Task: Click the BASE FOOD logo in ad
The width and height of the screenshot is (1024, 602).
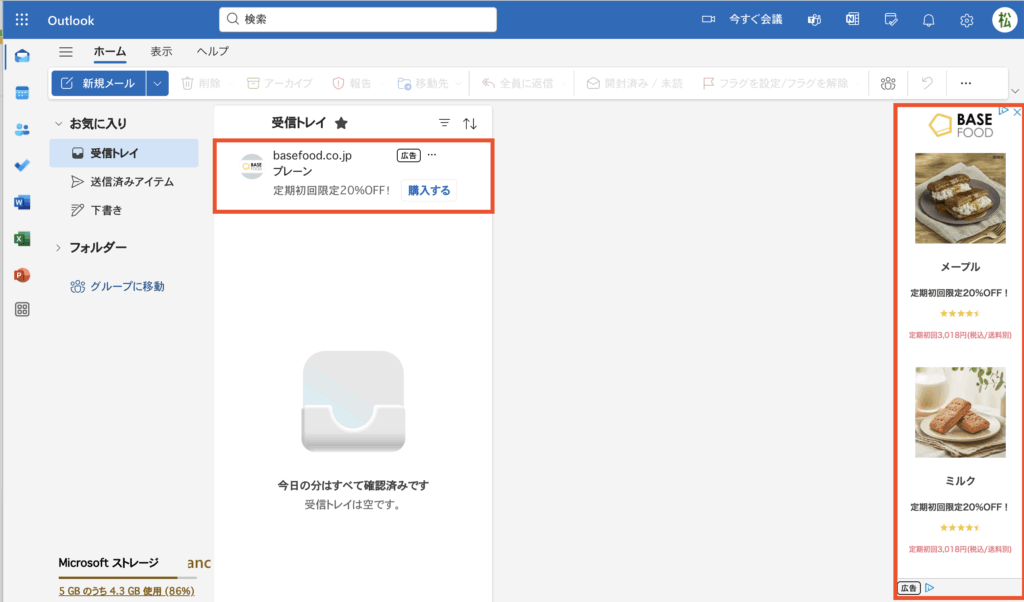Action: coord(961,125)
